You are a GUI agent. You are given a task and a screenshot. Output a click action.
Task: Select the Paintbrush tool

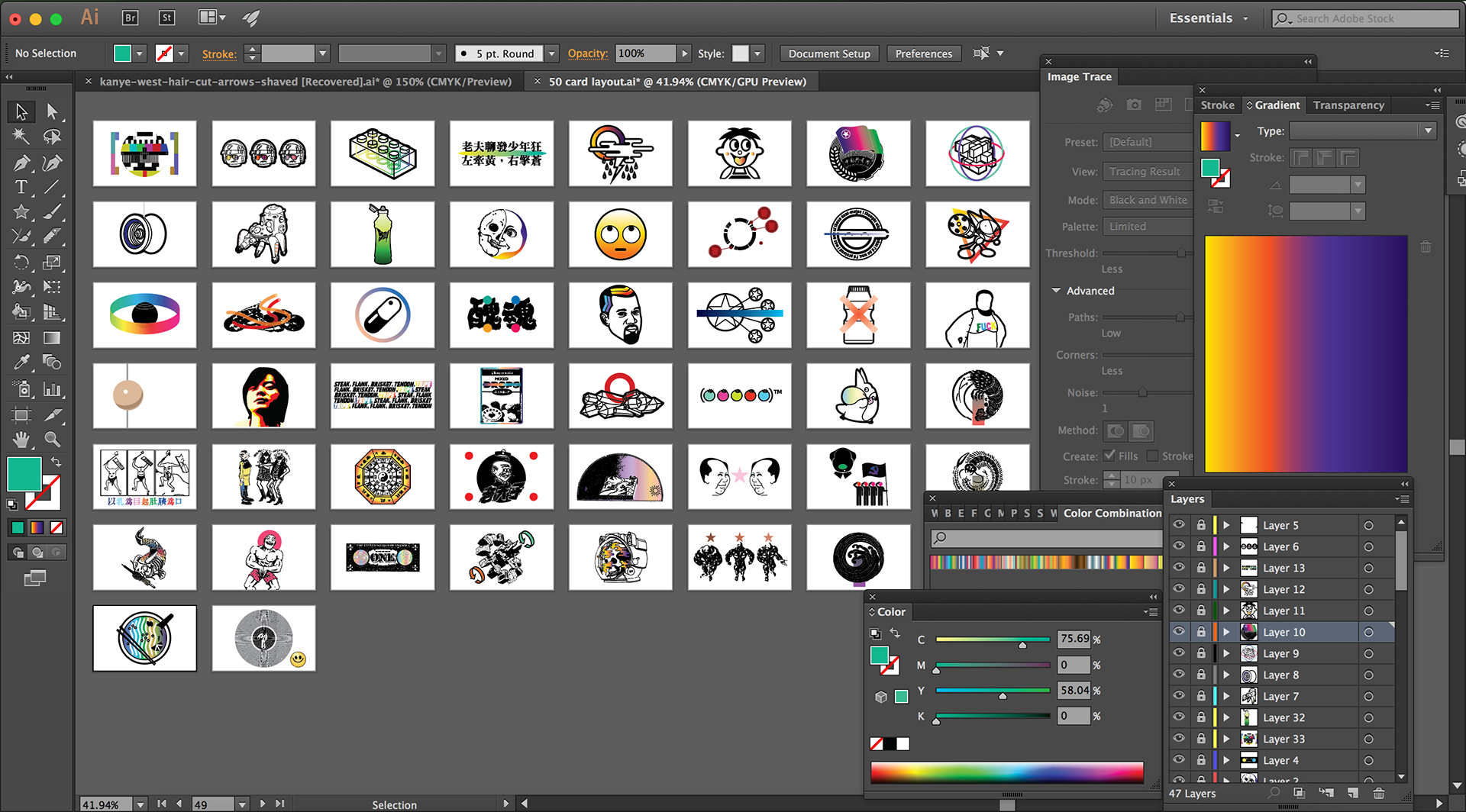tap(52, 212)
